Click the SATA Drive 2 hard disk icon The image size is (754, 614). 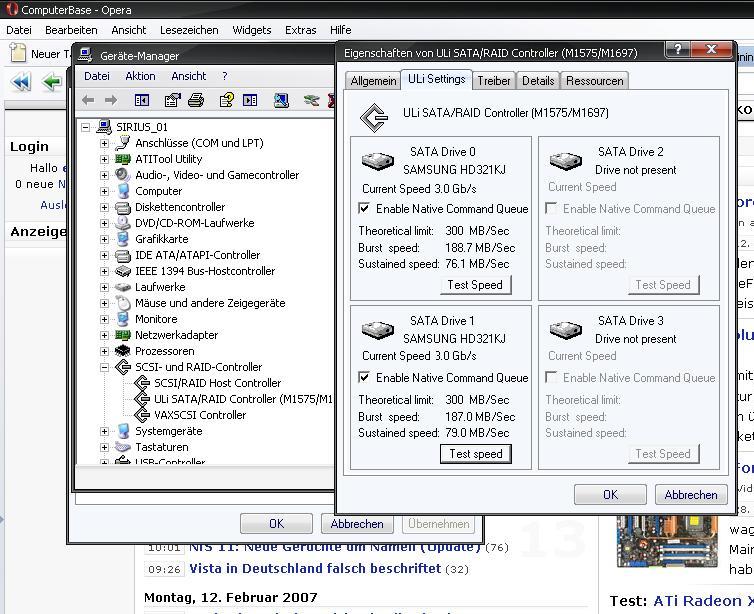(566, 161)
